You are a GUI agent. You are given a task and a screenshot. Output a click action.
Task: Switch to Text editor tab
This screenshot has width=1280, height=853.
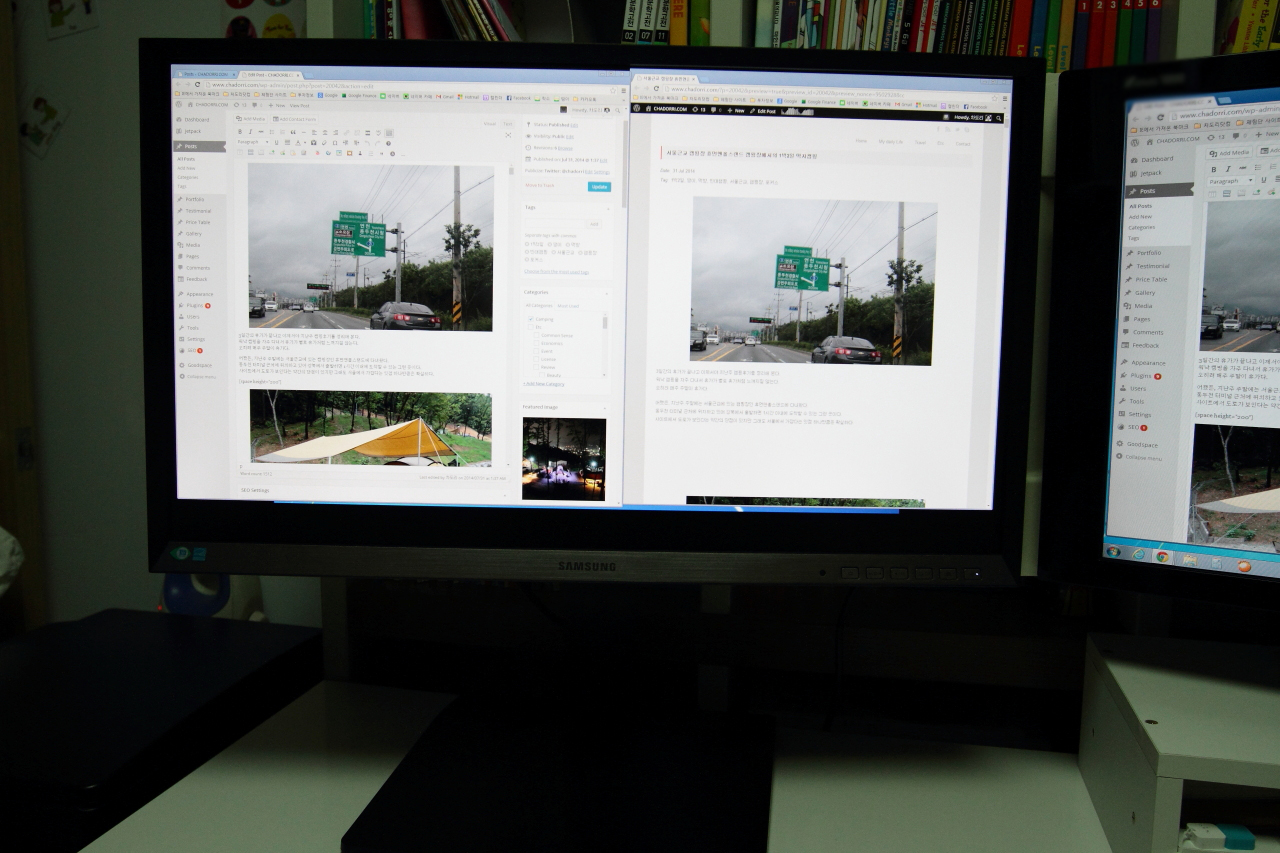[x=507, y=124]
